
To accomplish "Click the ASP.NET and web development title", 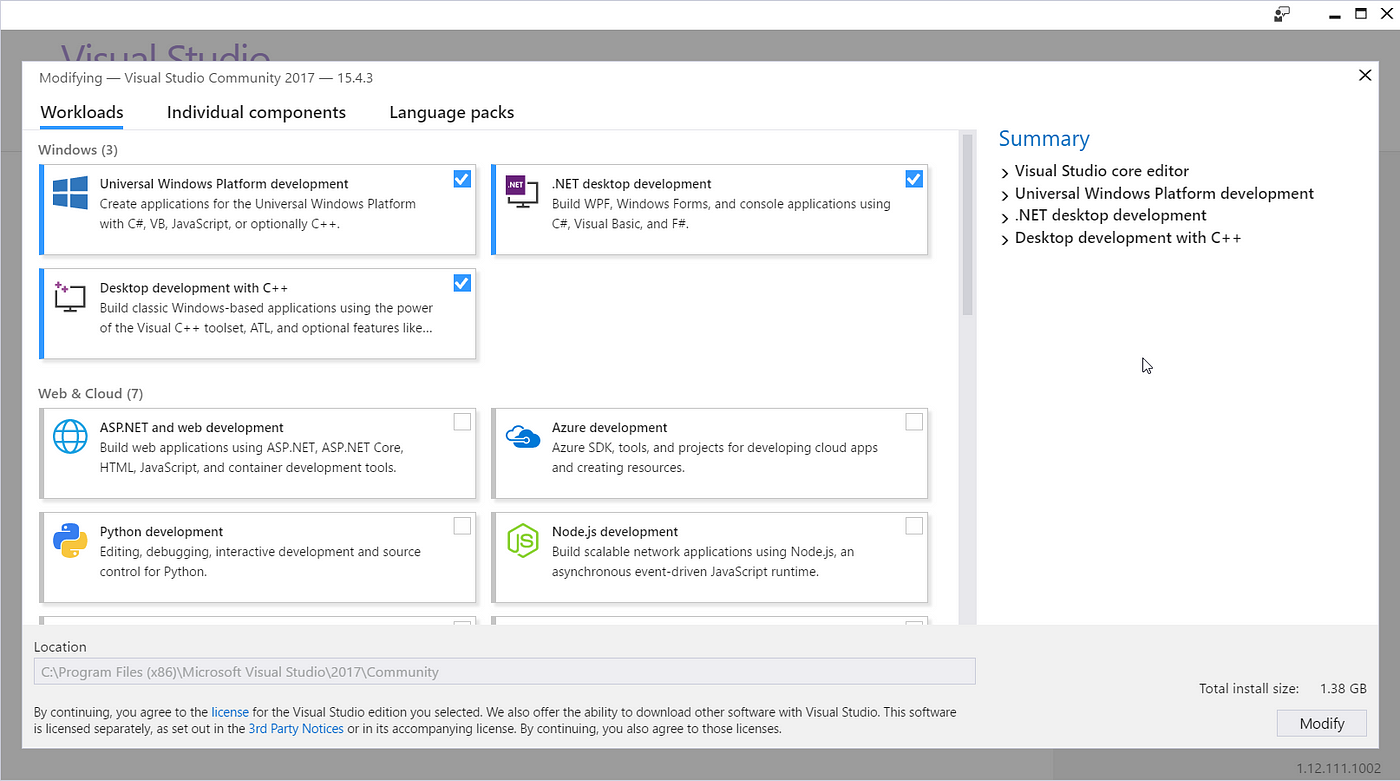I will pyautogui.click(x=192, y=427).
